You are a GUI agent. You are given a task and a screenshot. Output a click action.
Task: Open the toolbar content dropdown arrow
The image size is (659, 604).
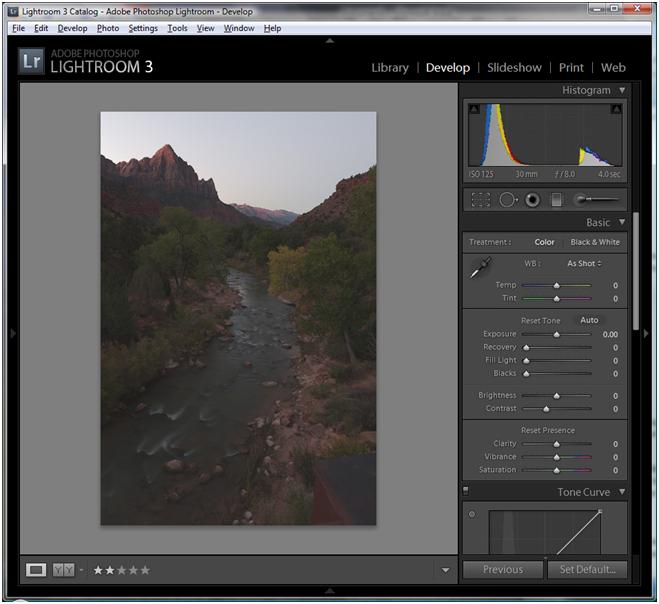pyautogui.click(x=445, y=570)
